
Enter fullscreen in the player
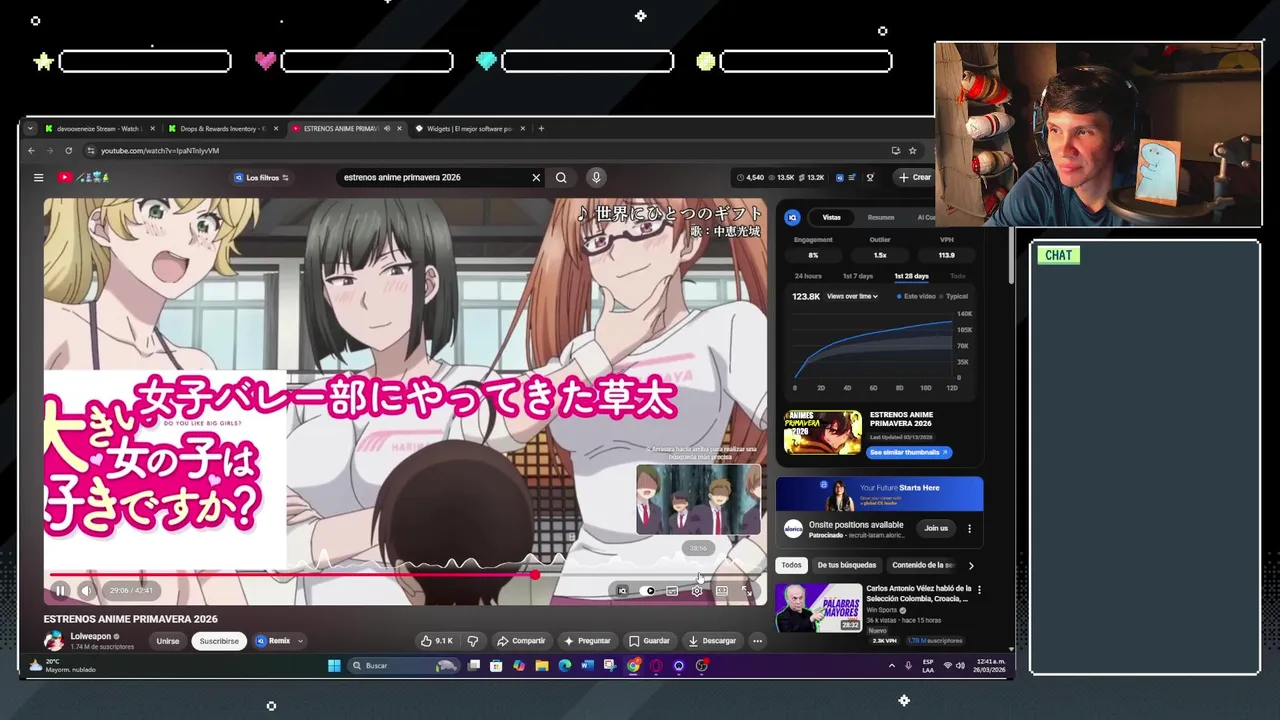click(x=747, y=591)
